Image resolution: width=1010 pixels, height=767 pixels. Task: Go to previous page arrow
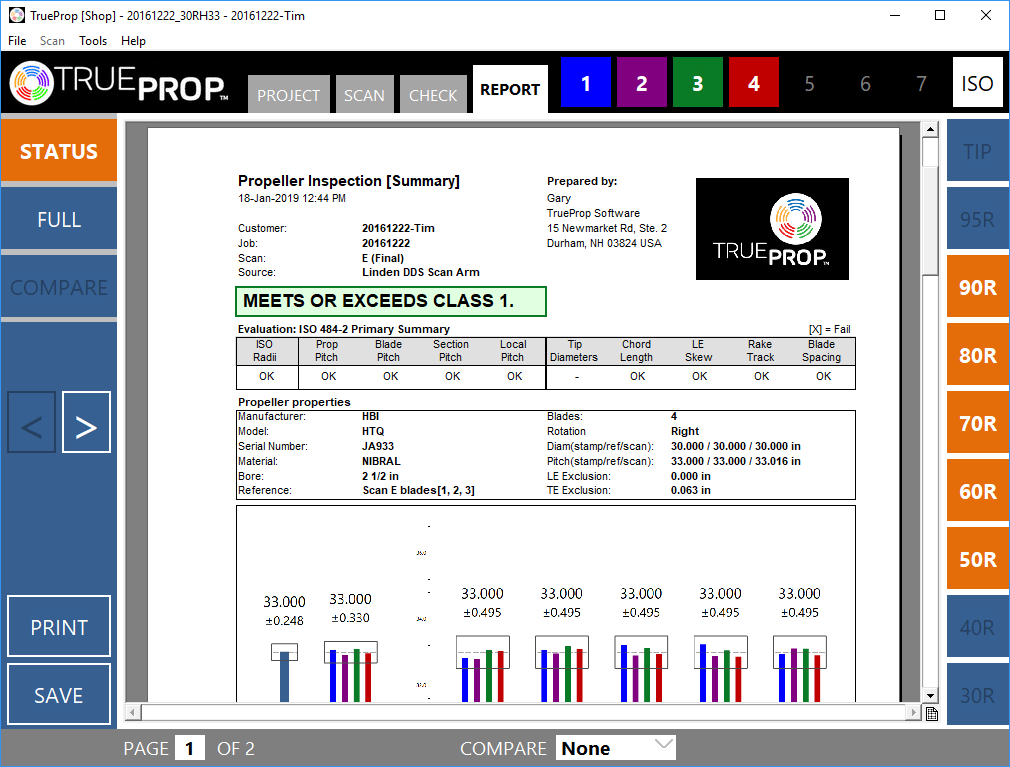(x=31, y=427)
